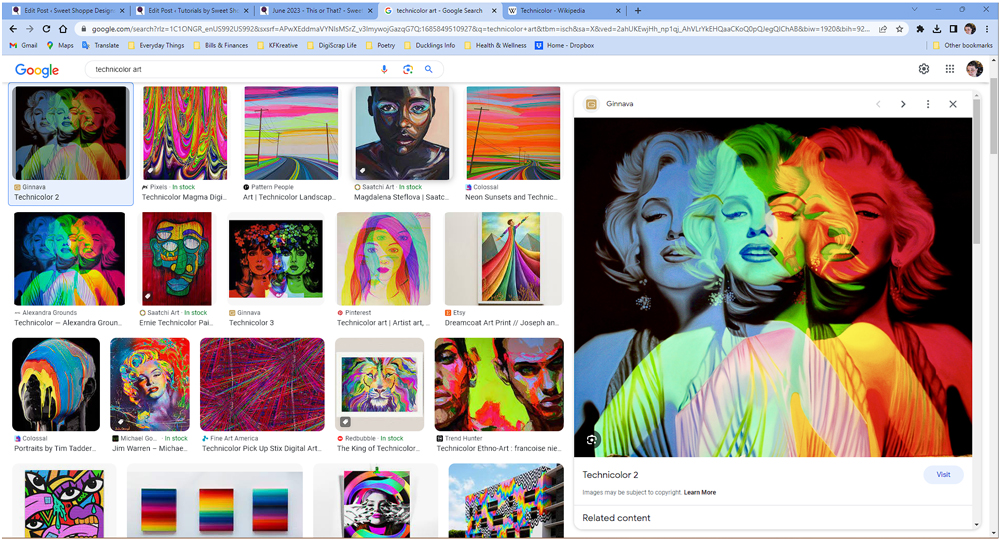The width and height of the screenshot is (1000, 540).
Task: Open the Alexandra Grounds Technicolor thumbnail
Action: click(70, 259)
